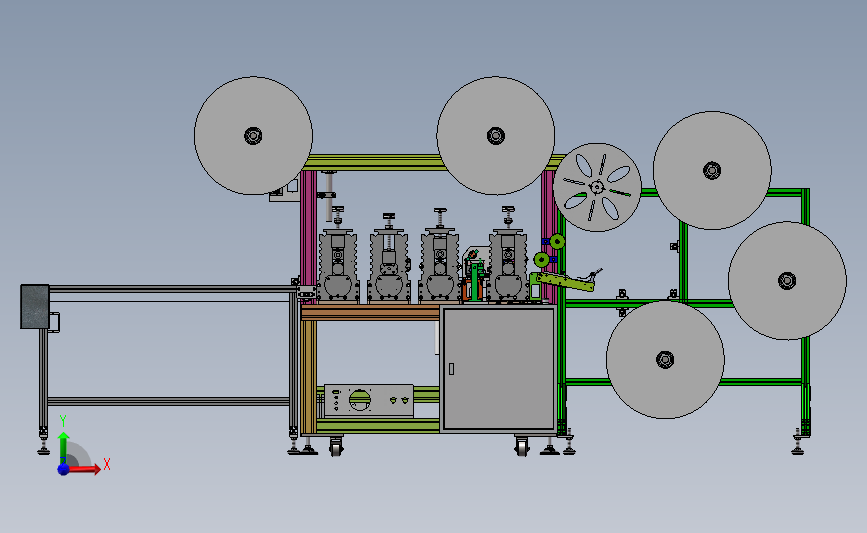The height and width of the screenshot is (533, 867).
Task: Click the blue Z axis ball of the triad
Action: [64, 469]
